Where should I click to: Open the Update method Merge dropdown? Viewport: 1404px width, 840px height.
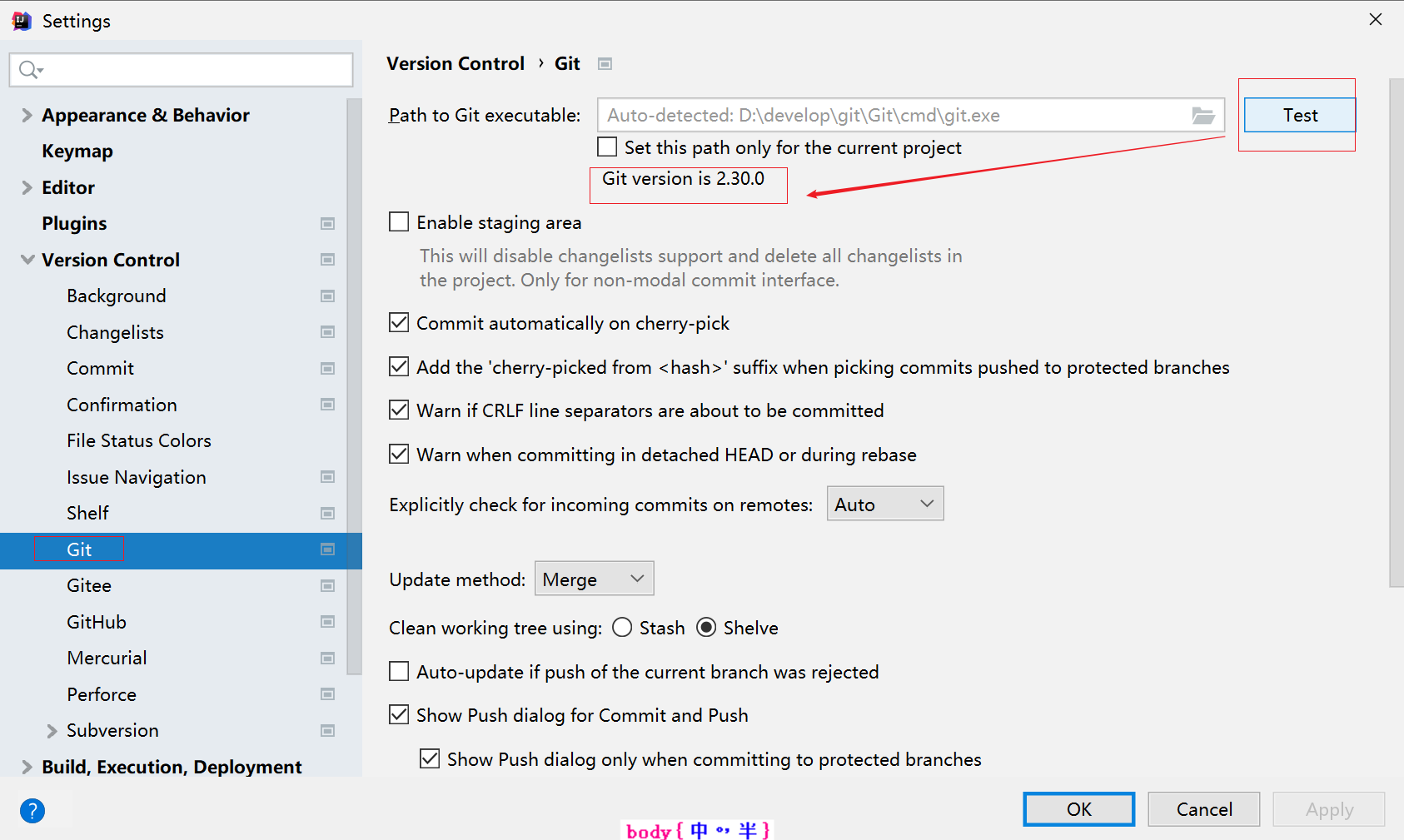click(594, 579)
